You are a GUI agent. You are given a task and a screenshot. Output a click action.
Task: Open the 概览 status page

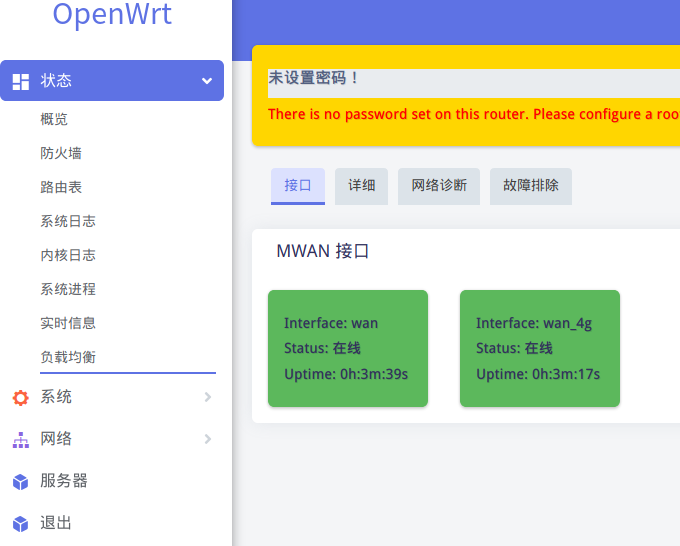click(x=54, y=119)
